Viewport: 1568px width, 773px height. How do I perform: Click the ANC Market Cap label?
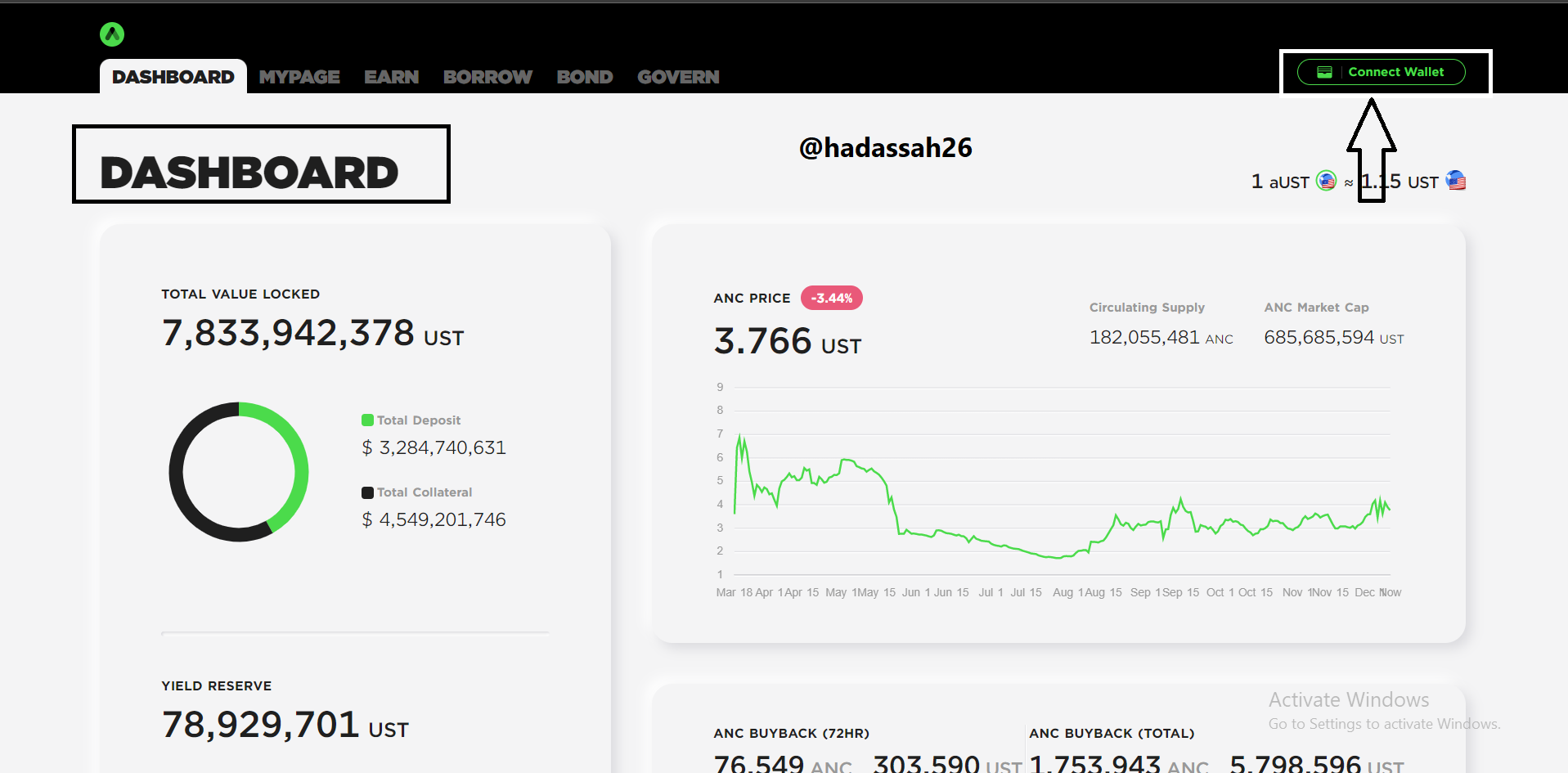(1316, 308)
